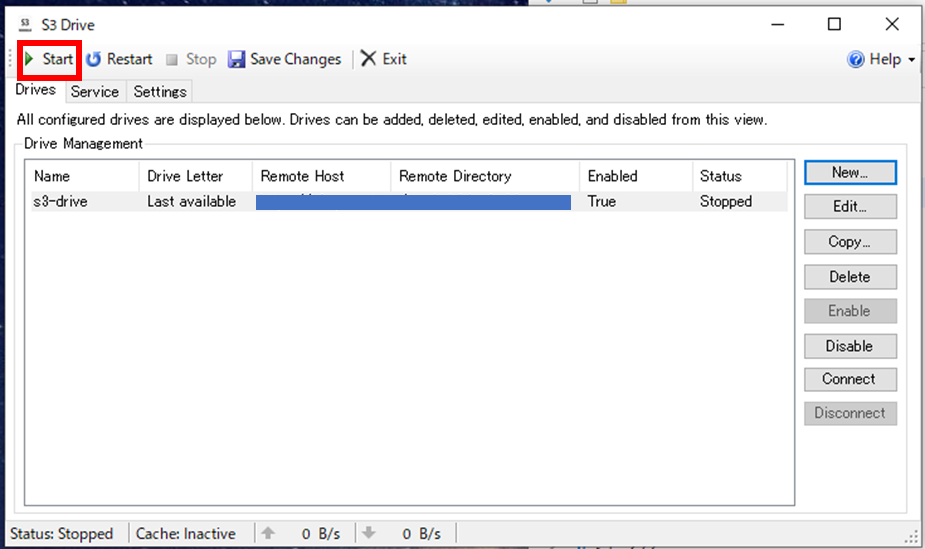
Task: Click the Connect button
Action: pyautogui.click(x=850, y=379)
